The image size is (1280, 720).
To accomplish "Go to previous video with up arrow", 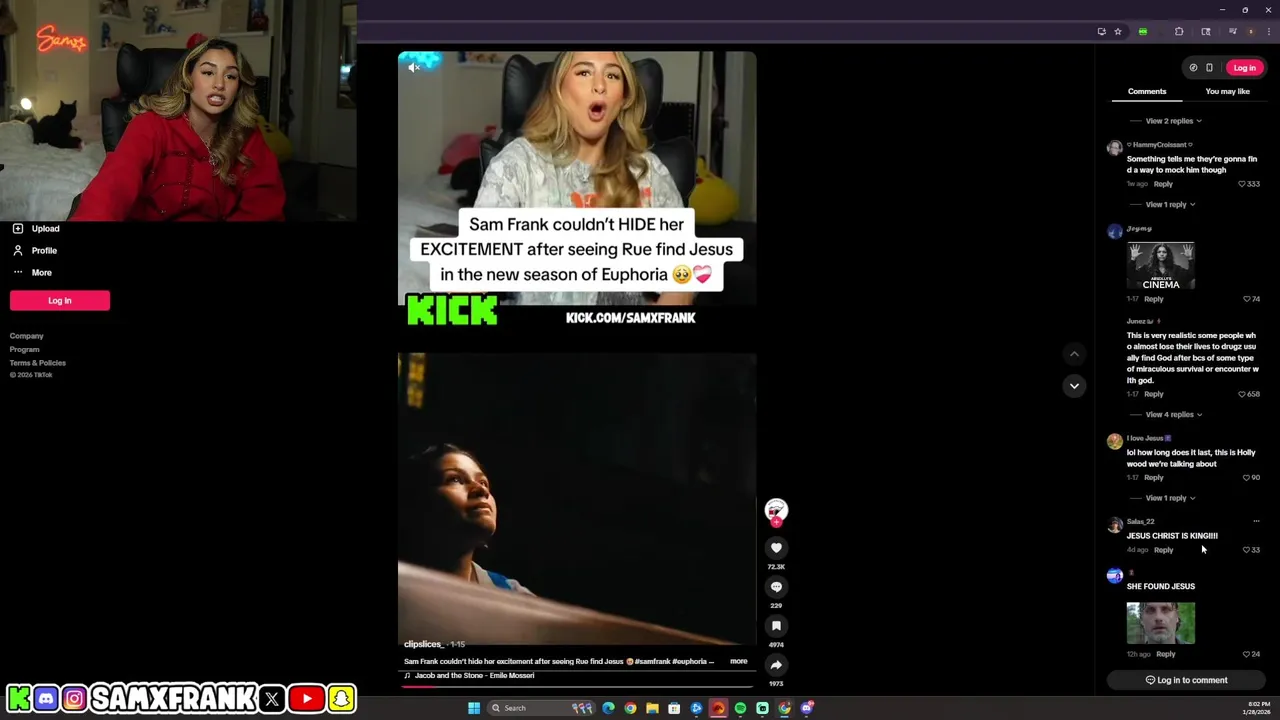I will coord(1074,354).
